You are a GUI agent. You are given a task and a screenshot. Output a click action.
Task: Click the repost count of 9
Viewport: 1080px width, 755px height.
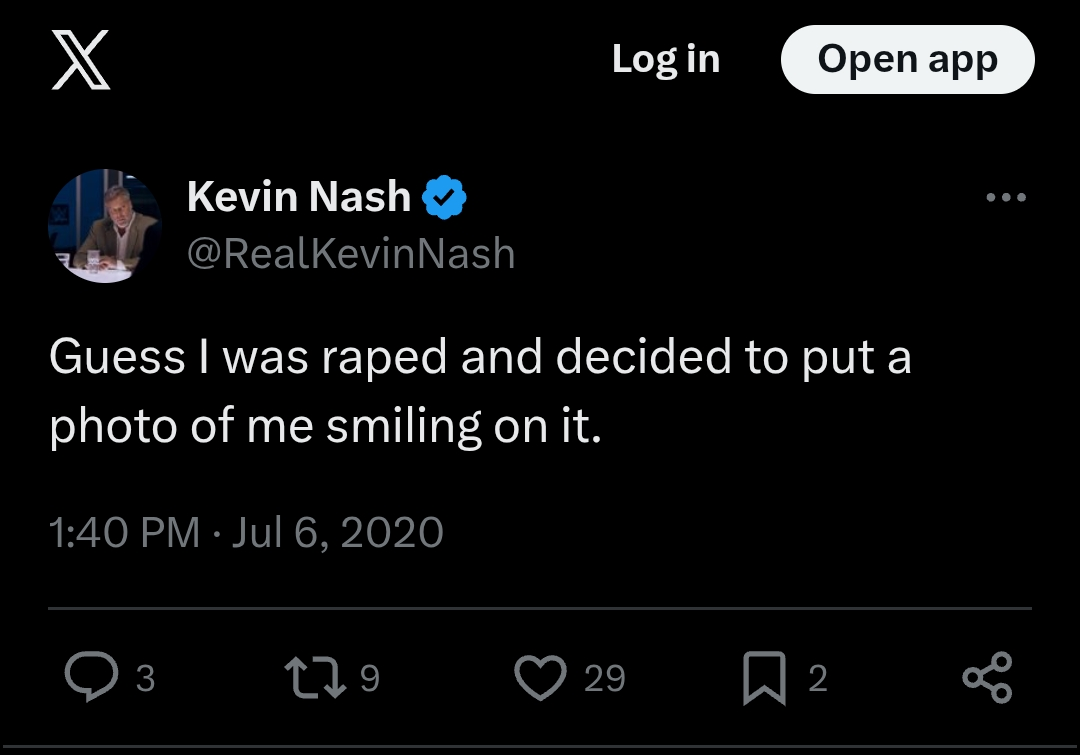pyautogui.click(x=369, y=679)
